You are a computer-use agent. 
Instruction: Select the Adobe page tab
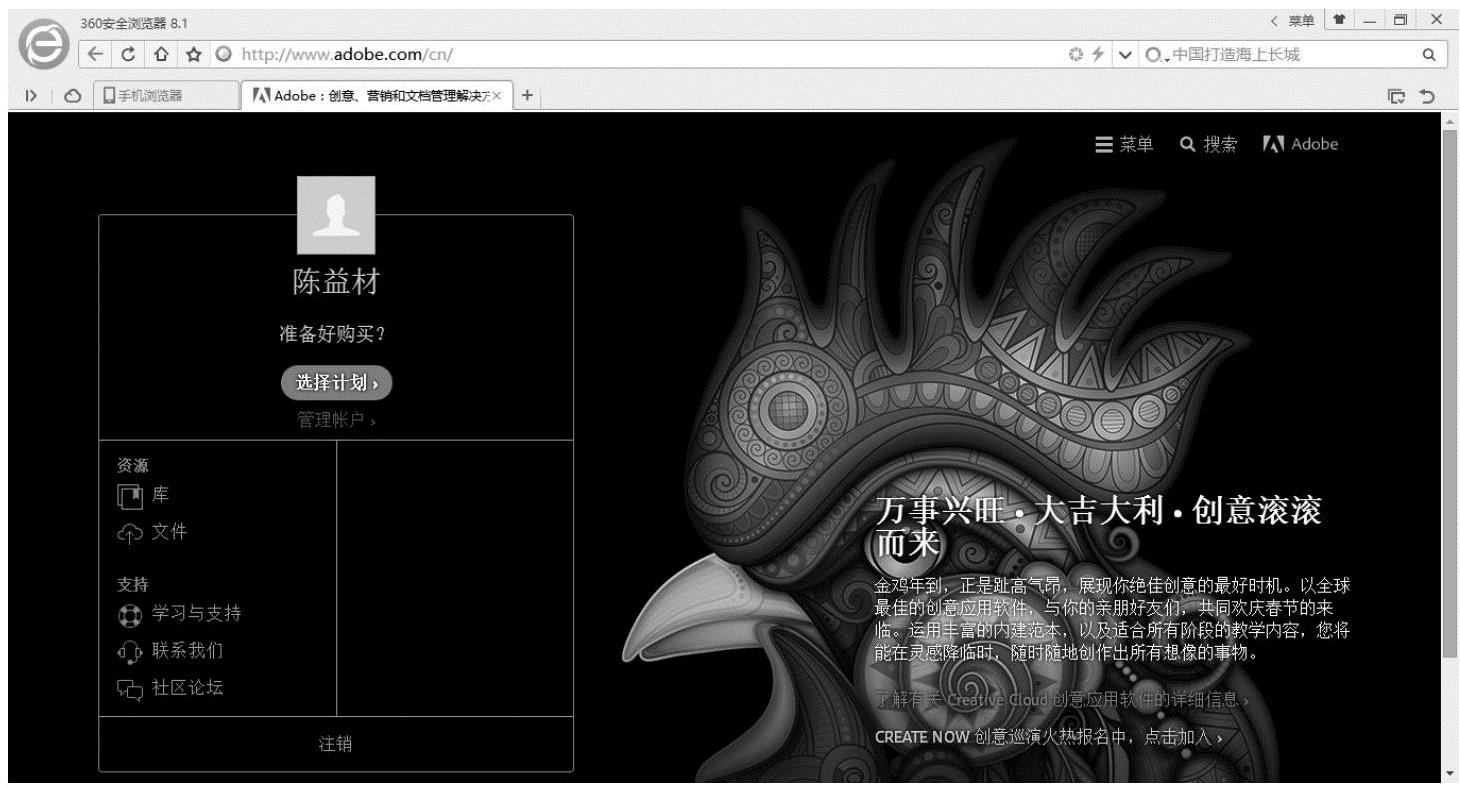tap(375, 96)
